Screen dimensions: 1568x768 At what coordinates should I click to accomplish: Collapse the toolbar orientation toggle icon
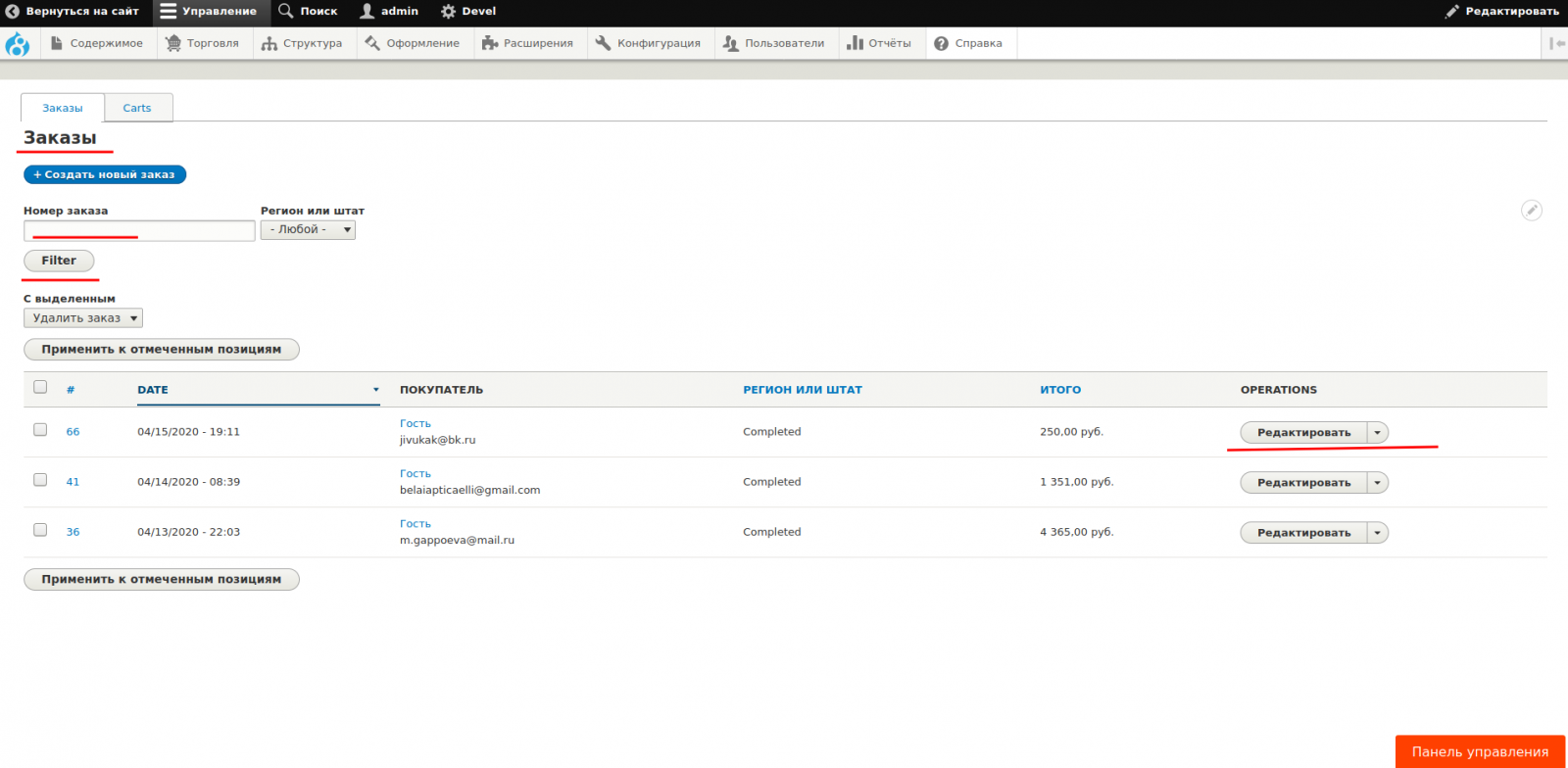click(1556, 43)
